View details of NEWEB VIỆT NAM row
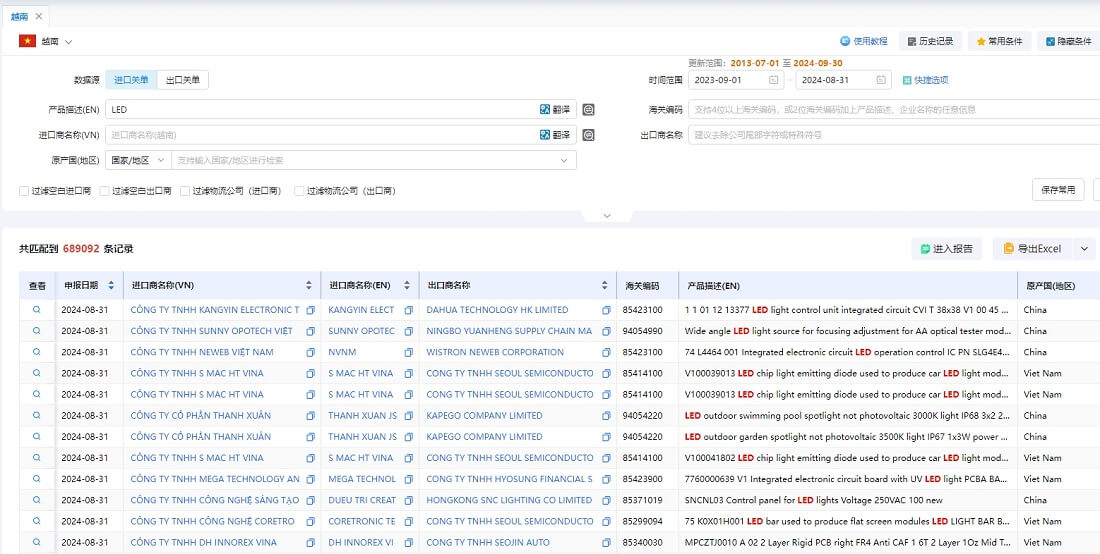 (36, 352)
